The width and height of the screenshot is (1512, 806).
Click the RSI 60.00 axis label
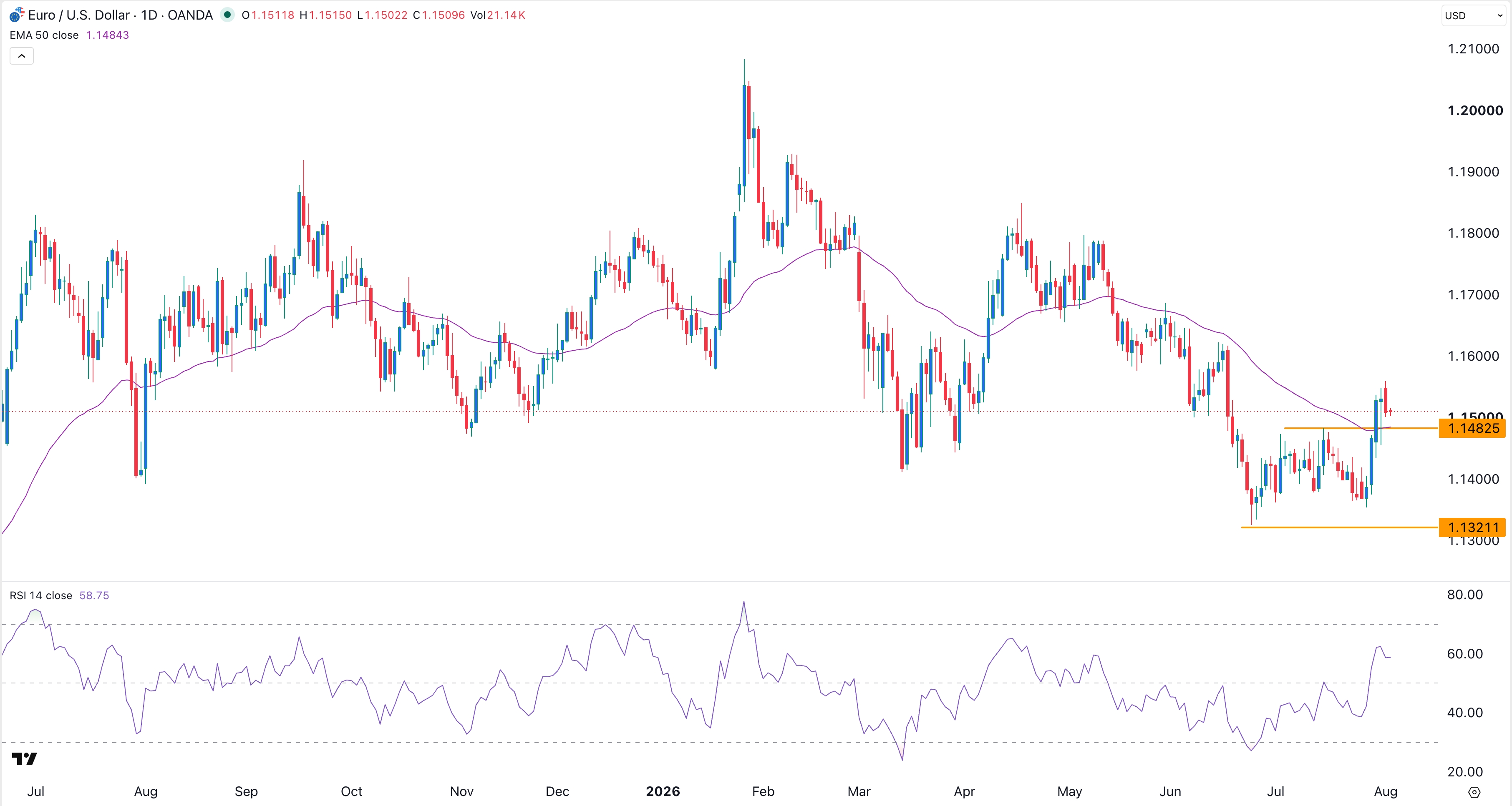pyautogui.click(x=1464, y=654)
